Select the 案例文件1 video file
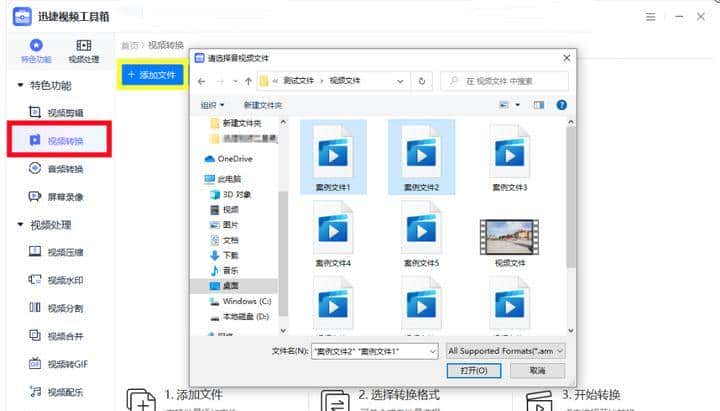 tap(333, 157)
